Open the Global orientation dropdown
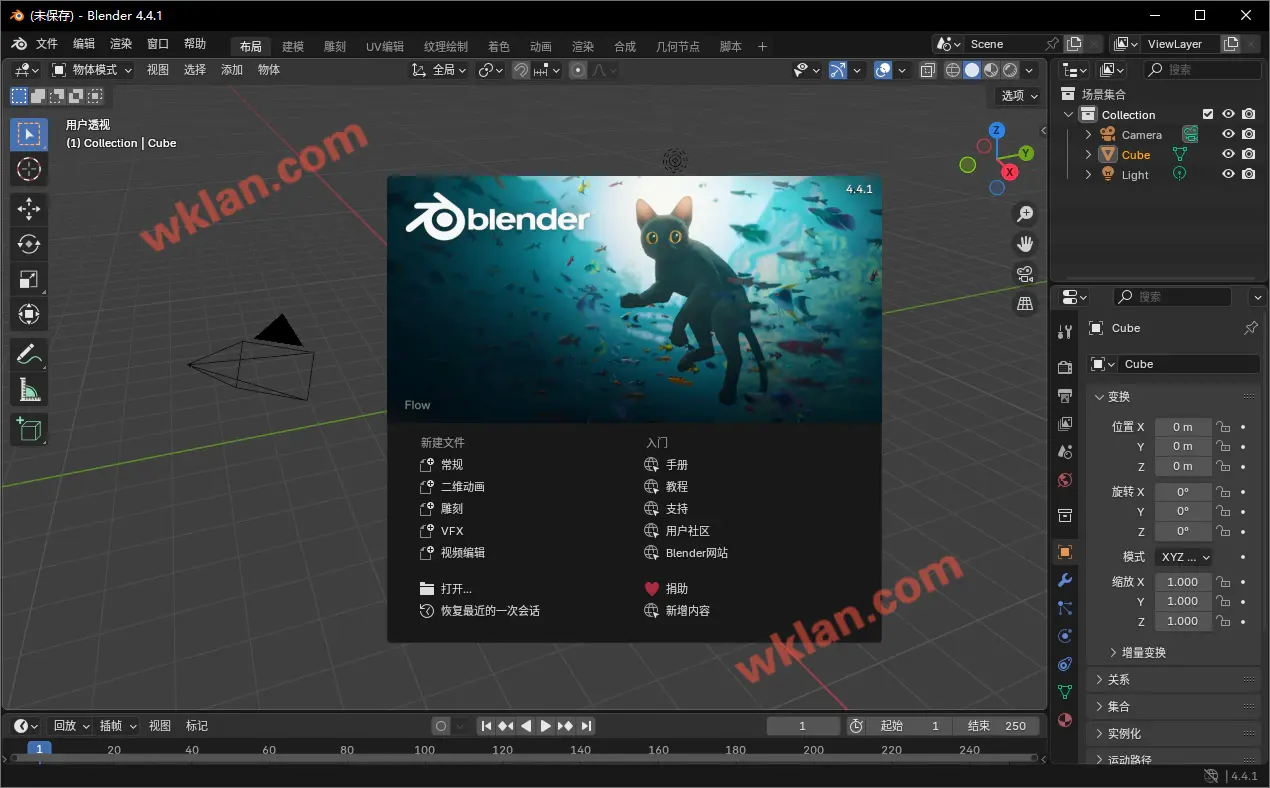This screenshot has height=788, width=1270. 439,70
